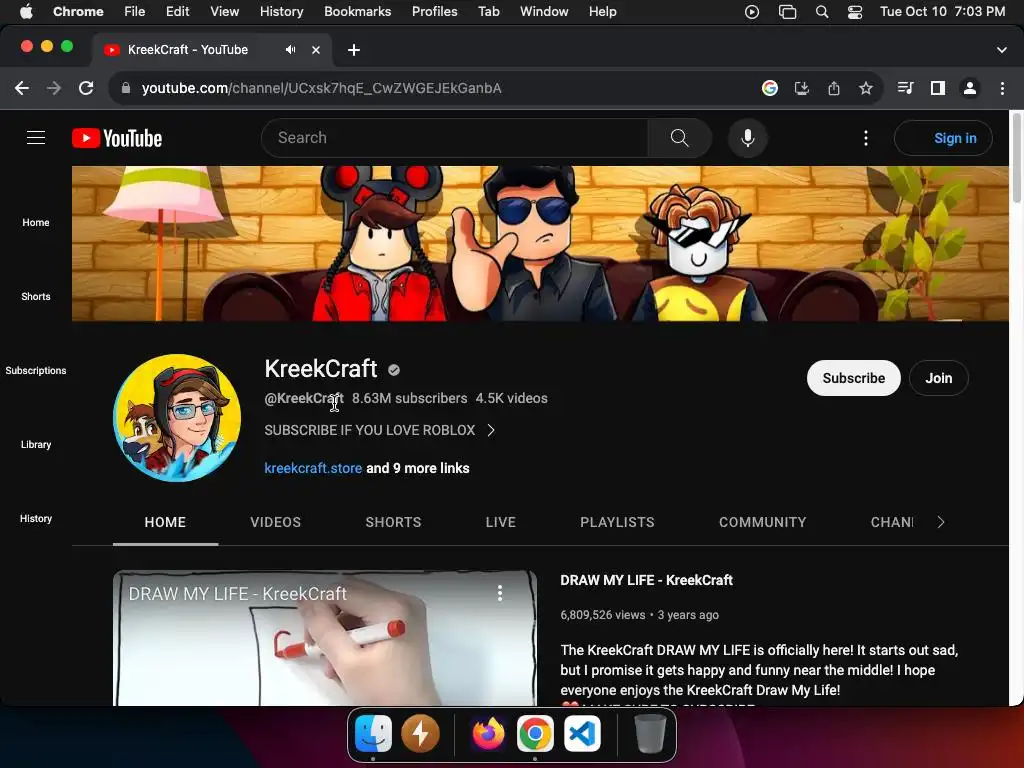Open Control Center in menu bar
Viewport: 1024px width, 768px height.
pos(855,12)
